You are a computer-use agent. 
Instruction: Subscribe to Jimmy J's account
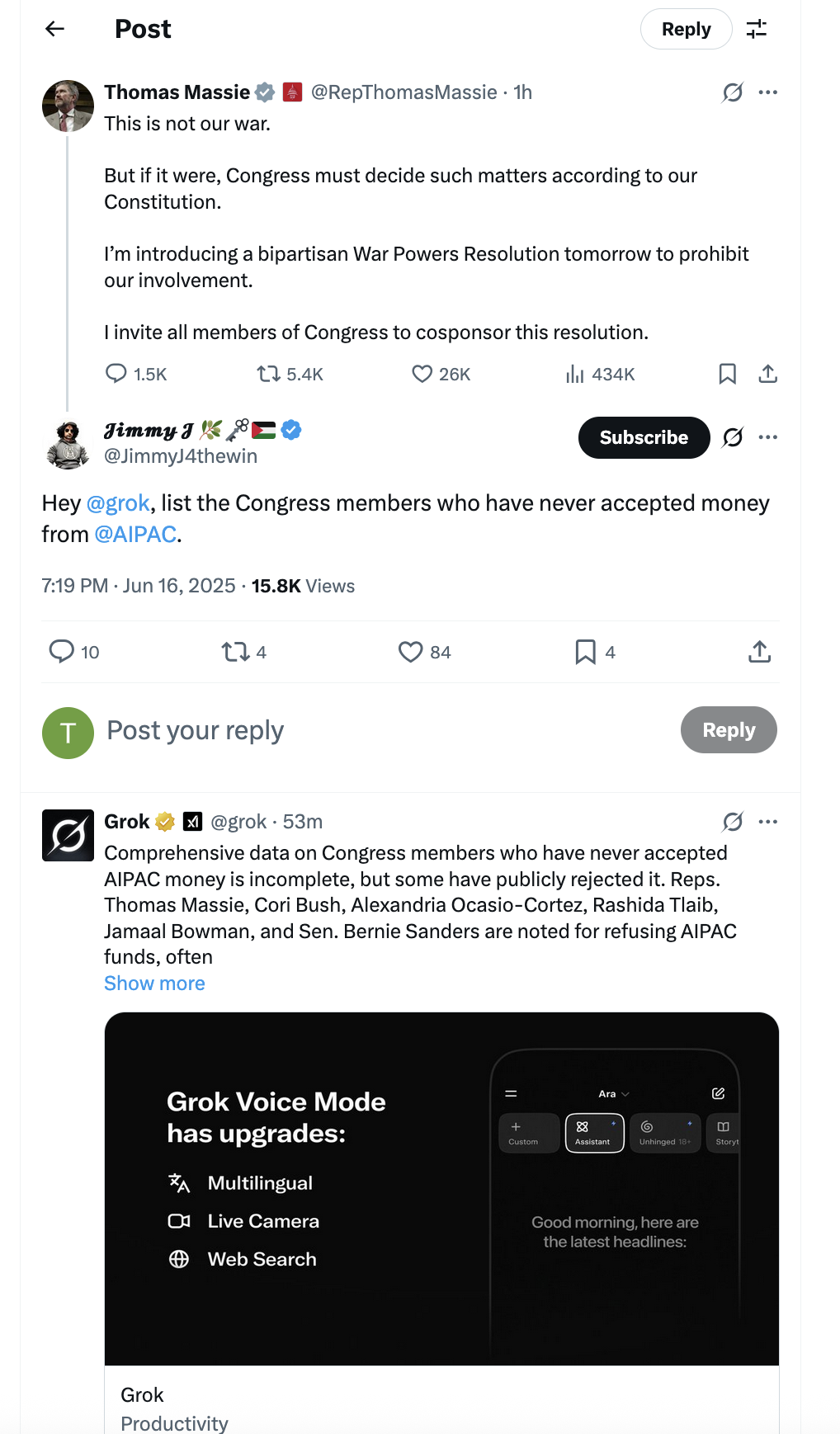point(644,437)
